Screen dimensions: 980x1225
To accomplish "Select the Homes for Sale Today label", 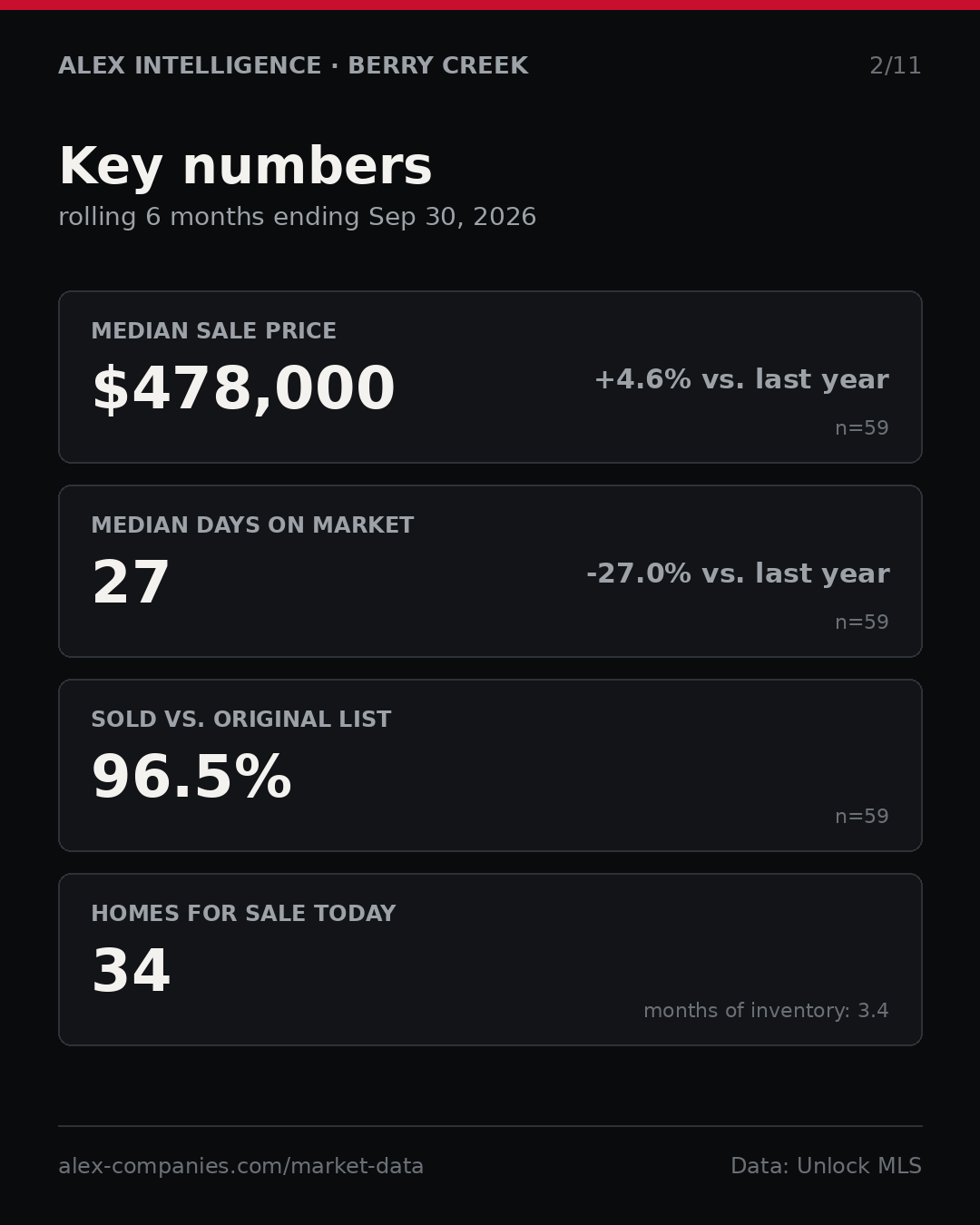I will (x=243, y=914).
